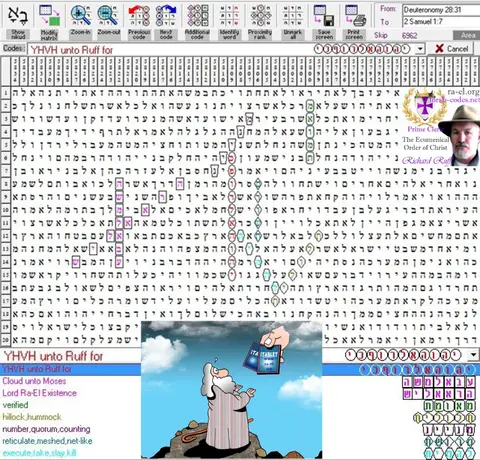Select the 'execute,take,slay,kill' code entry
Screen dimensions: 480x460
39,453
